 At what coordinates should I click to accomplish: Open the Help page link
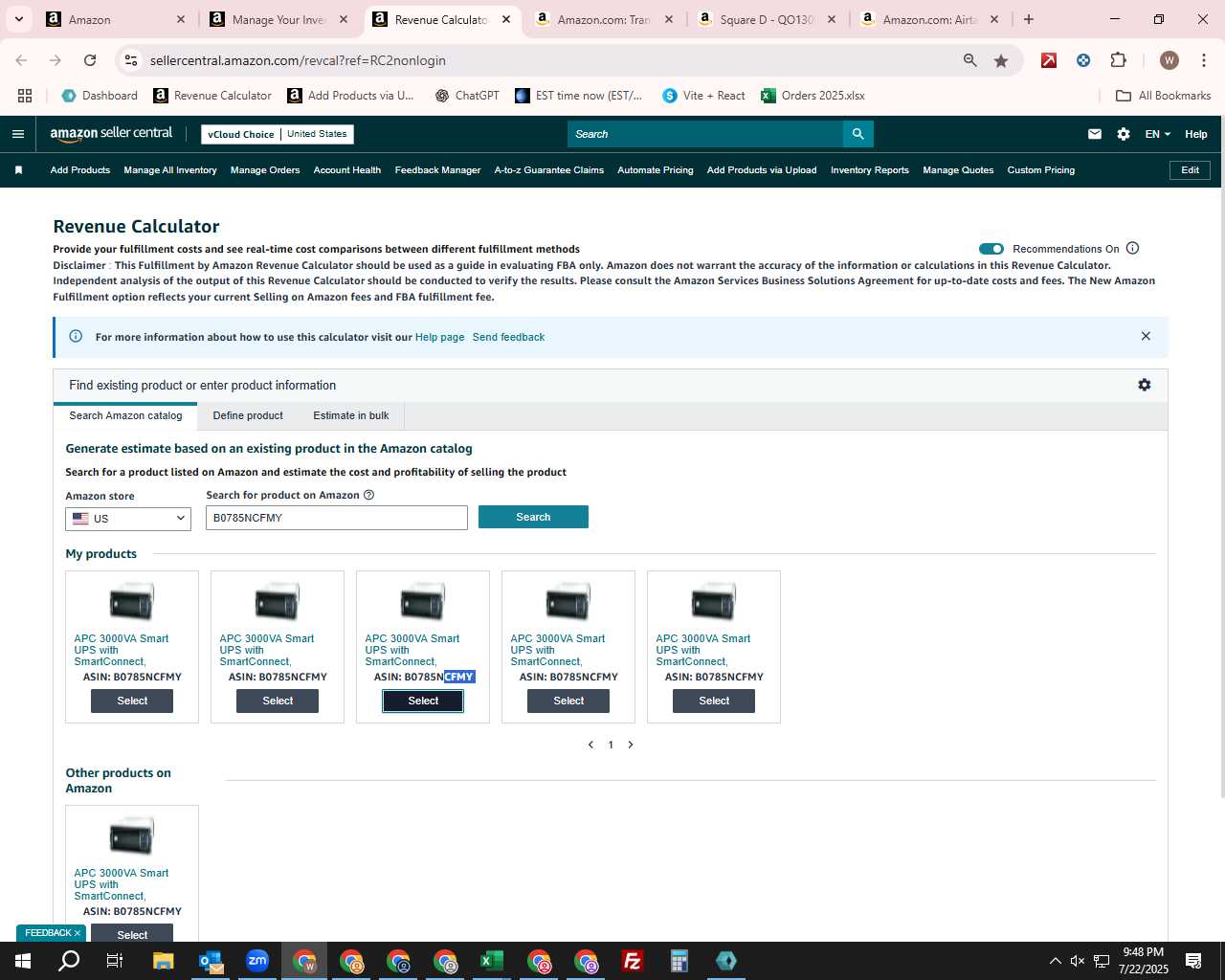(439, 337)
